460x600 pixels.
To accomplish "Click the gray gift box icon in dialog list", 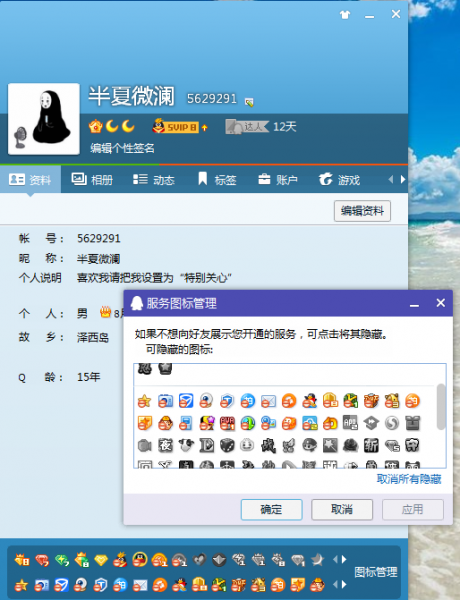I will (413, 423).
